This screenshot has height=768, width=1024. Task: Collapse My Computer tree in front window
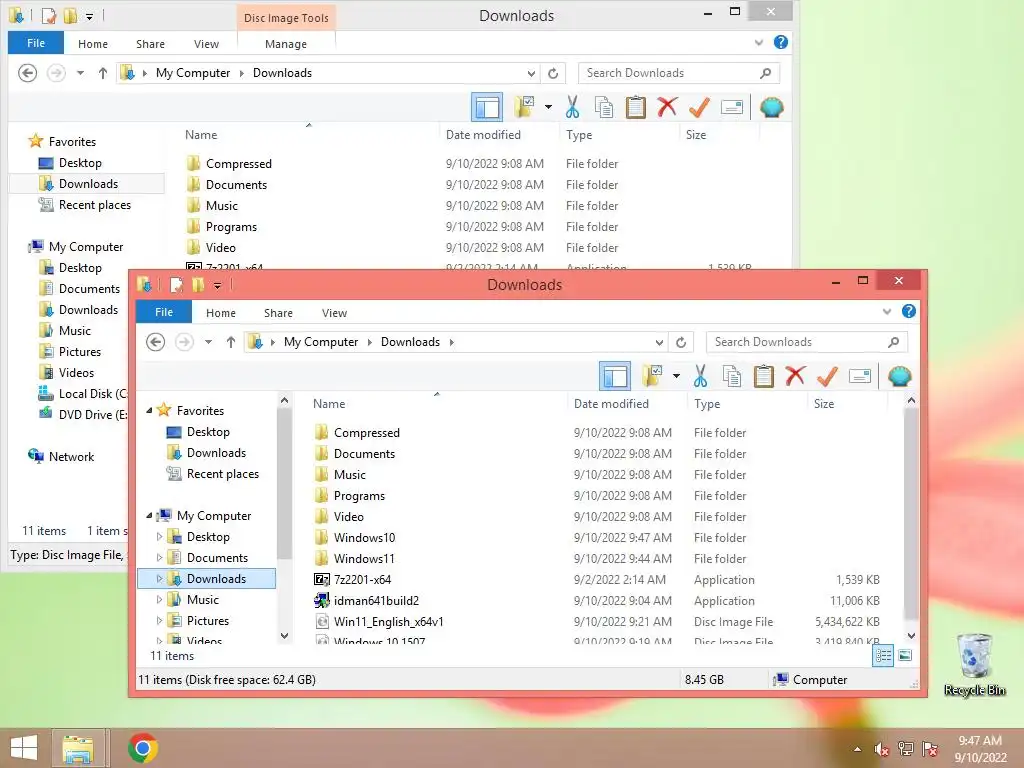[150, 516]
